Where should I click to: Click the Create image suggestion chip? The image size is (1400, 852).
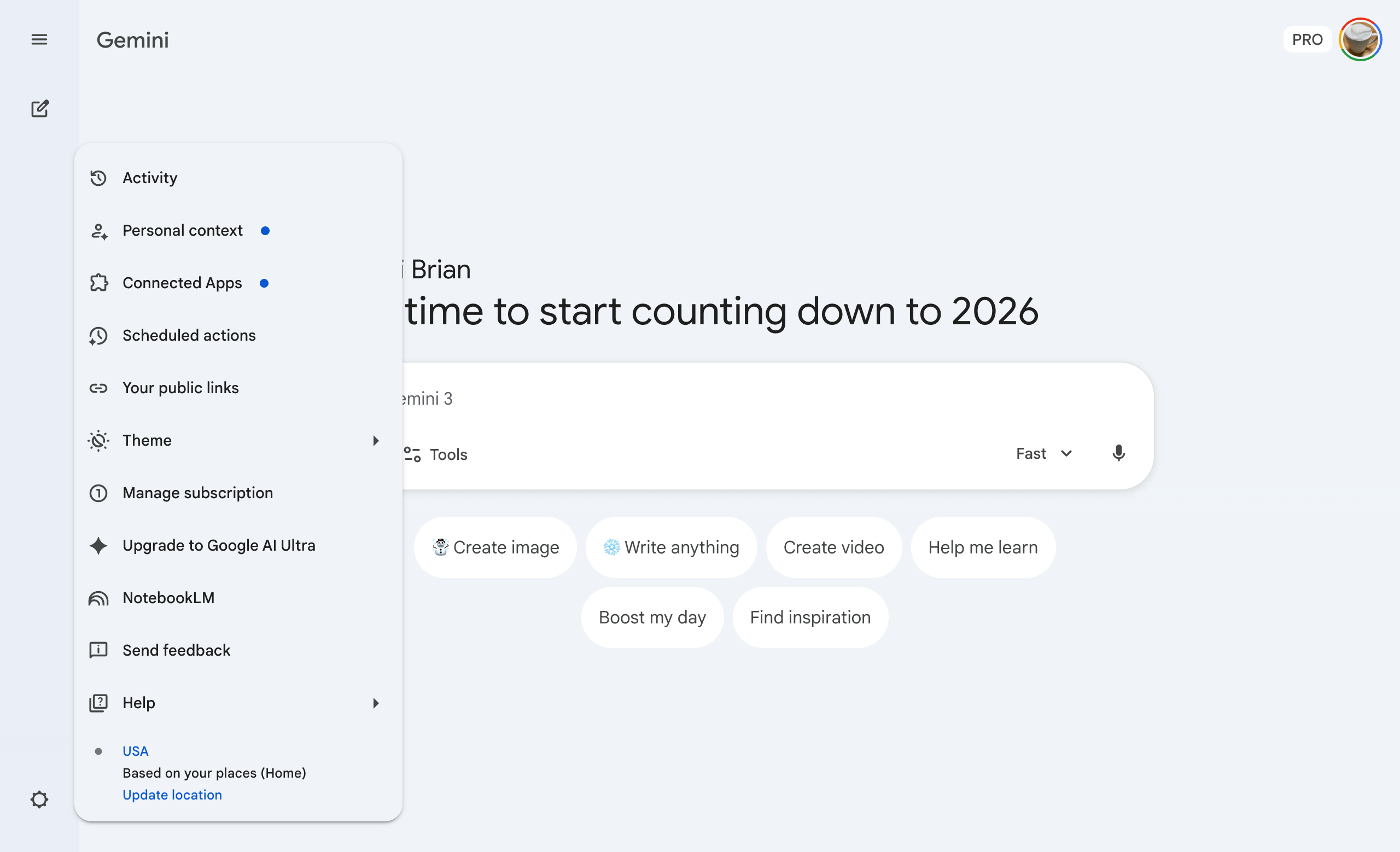495,547
